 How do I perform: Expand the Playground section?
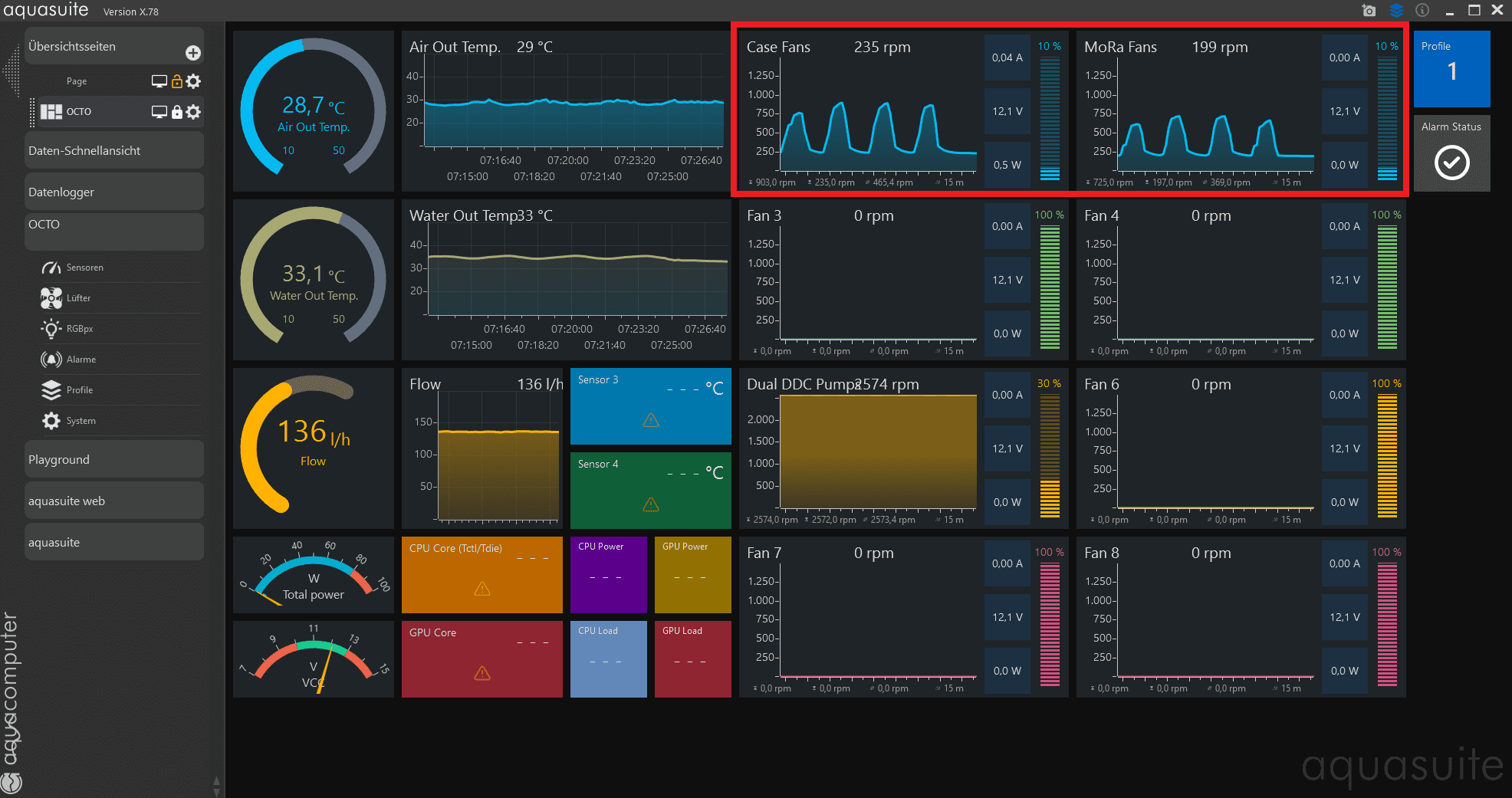(114, 459)
